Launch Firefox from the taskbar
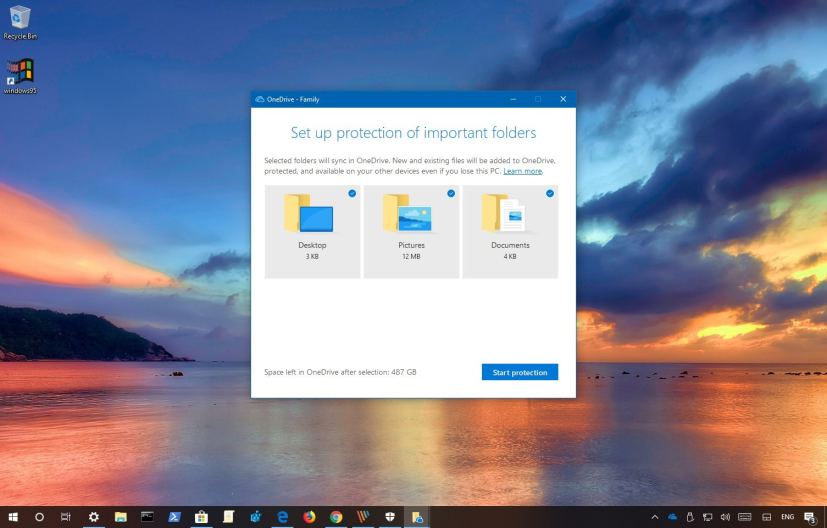The width and height of the screenshot is (827, 528). [310, 517]
